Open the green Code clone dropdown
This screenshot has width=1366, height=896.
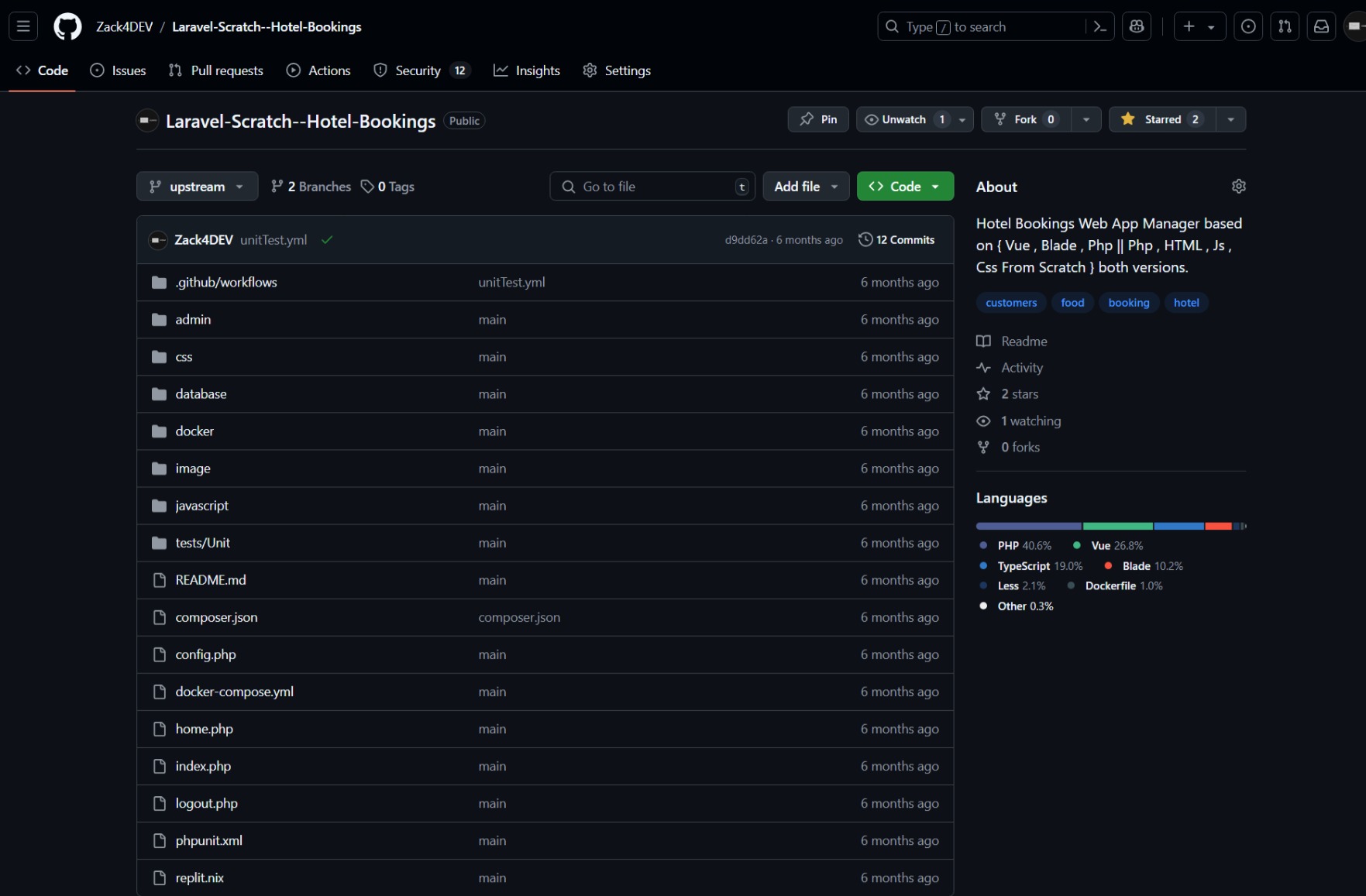click(905, 187)
